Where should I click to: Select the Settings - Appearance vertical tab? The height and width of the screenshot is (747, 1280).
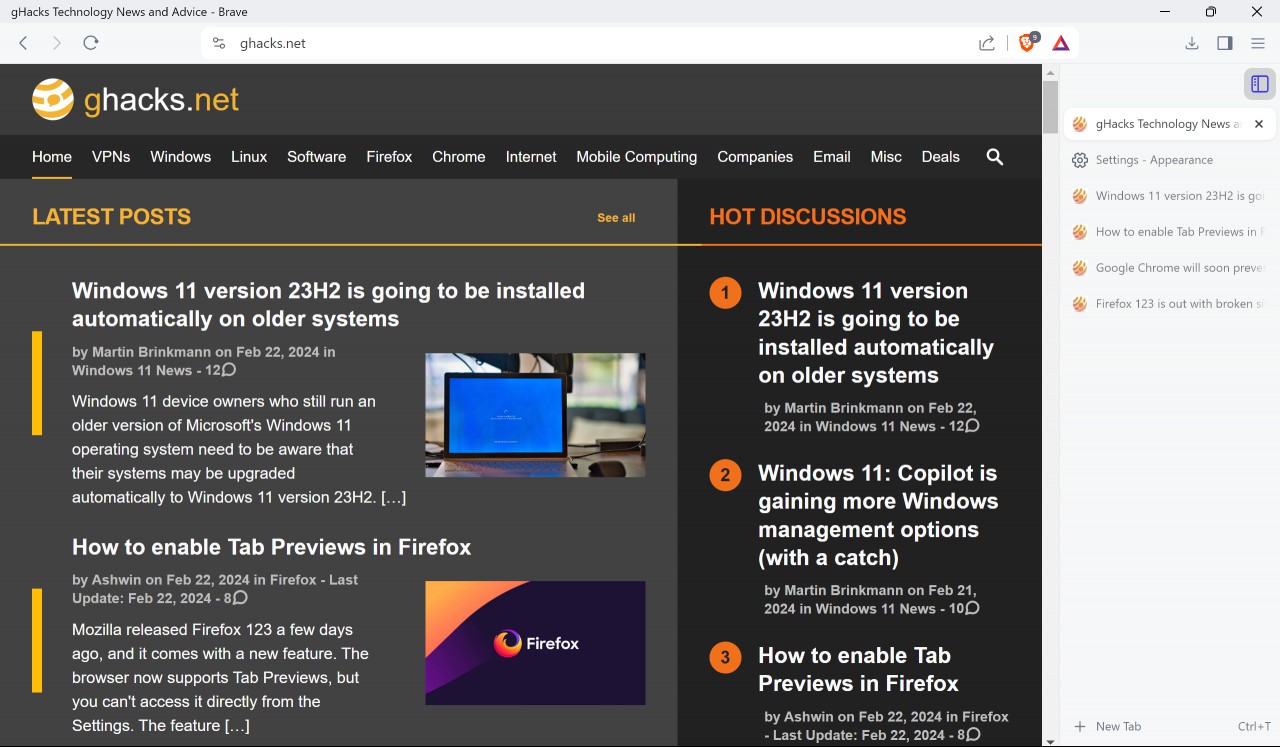tap(1170, 160)
